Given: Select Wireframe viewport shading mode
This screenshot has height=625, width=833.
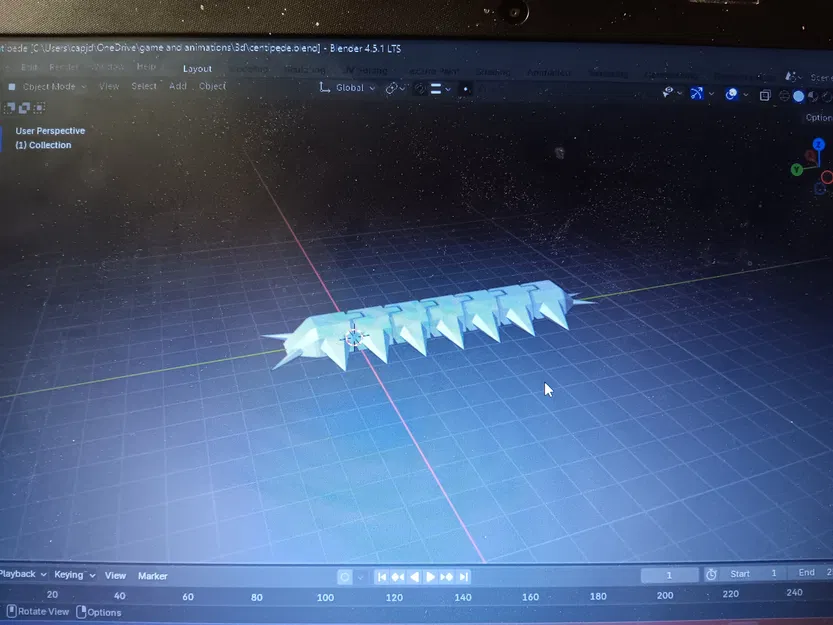Looking at the screenshot, I should coord(782,95).
